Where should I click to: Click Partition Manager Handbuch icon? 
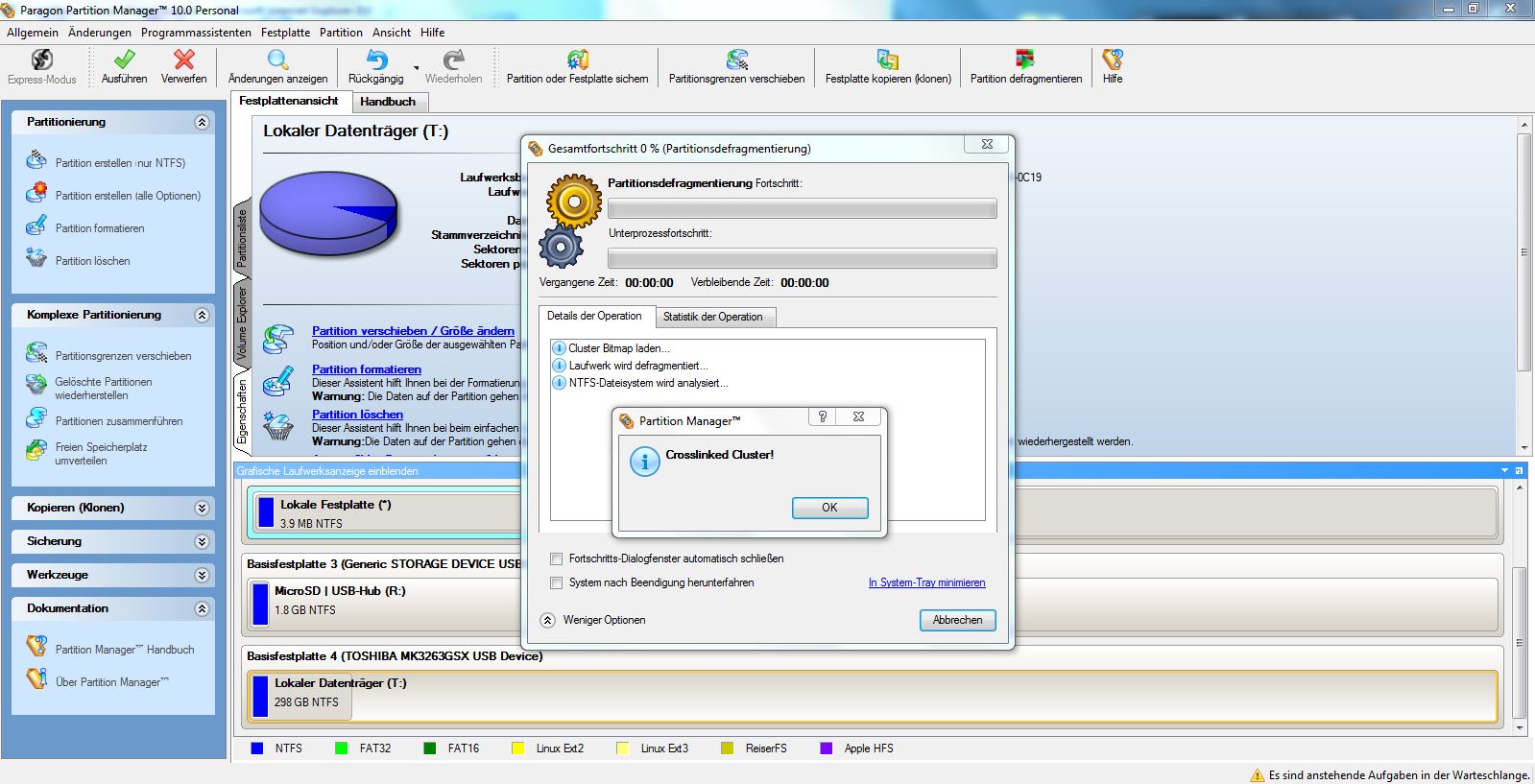pyautogui.click(x=36, y=647)
